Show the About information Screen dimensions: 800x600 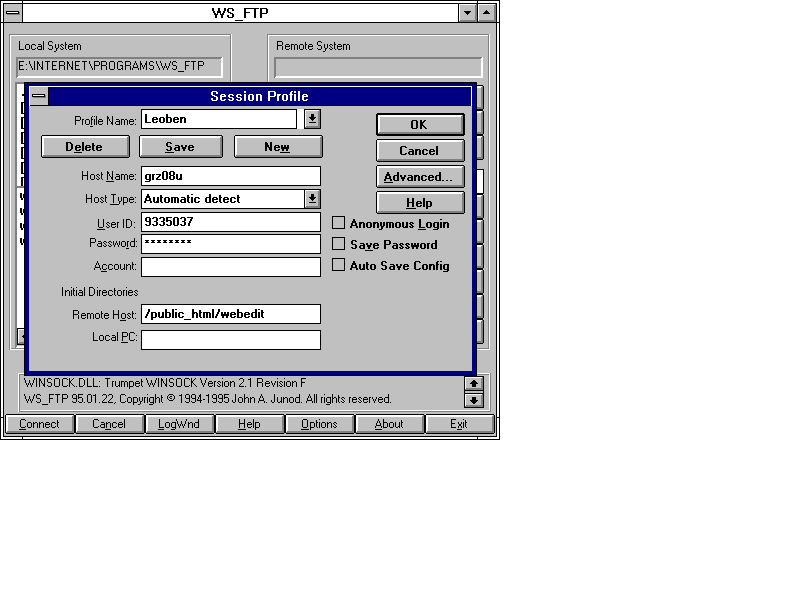pyautogui.click(x=389, y=424)
